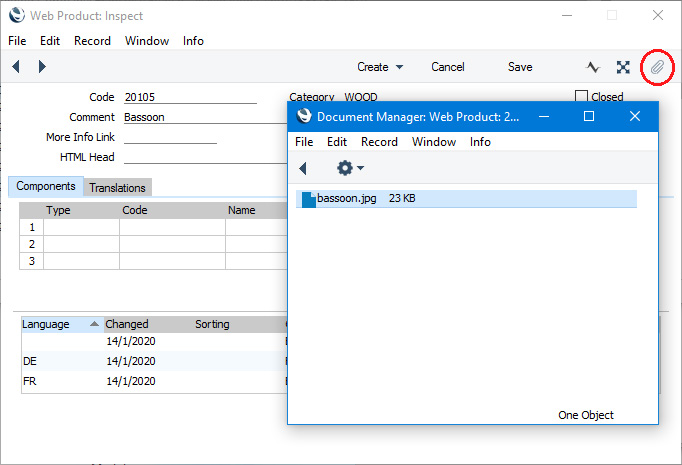Open Record menu in Document Manager

pyautogui.click(x=379, y=142)
